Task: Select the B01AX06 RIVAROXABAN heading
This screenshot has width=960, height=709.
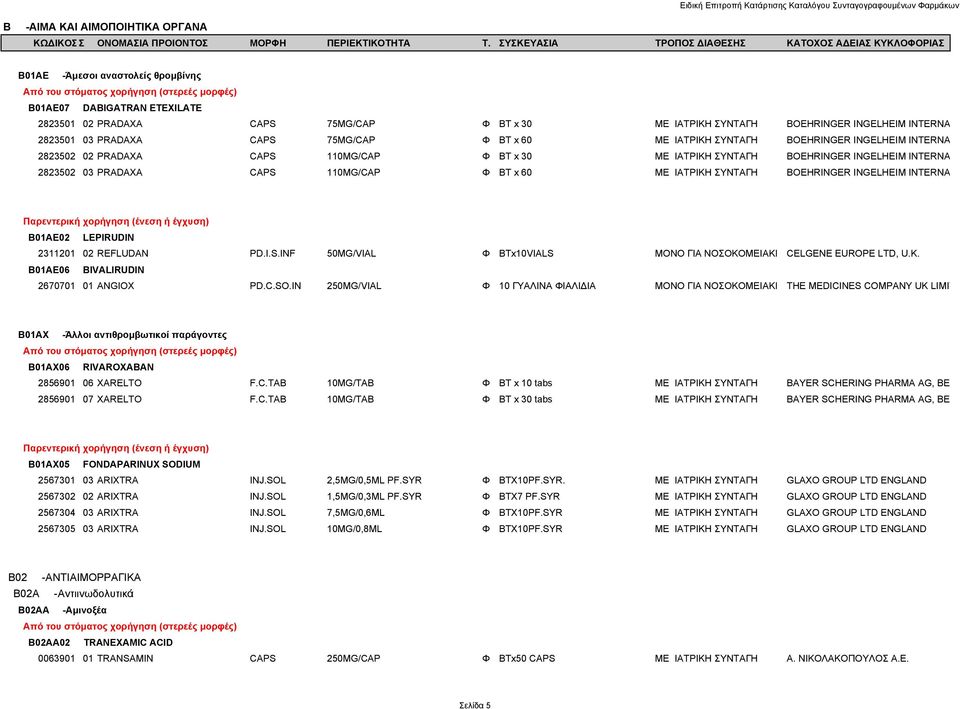Action: pos(91,367)
